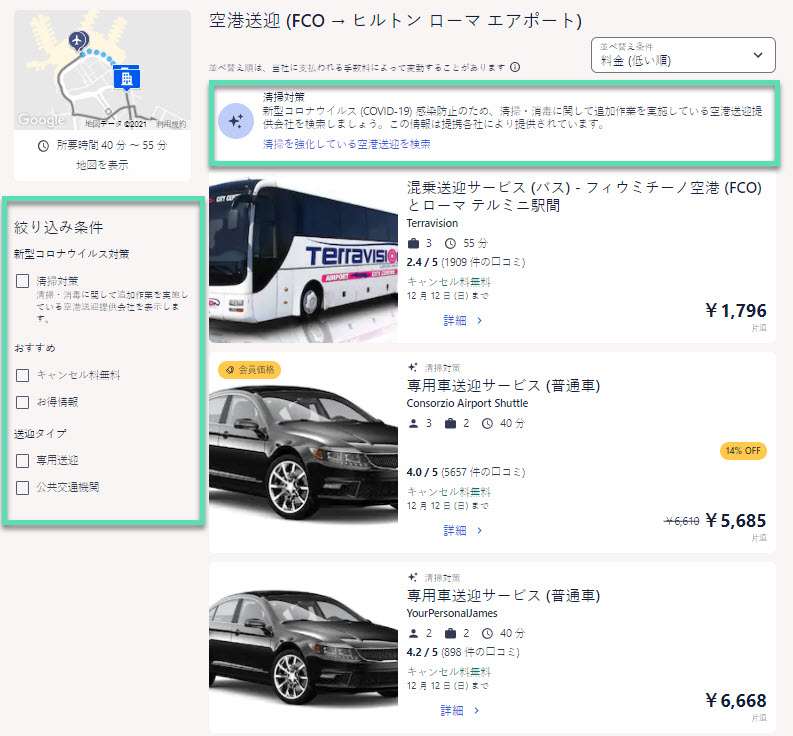Click the 清掃対策 sparkle icon on YourPersonalJames card
The height and width of the screenshot is (736, 793).
[x=413, y=577]
